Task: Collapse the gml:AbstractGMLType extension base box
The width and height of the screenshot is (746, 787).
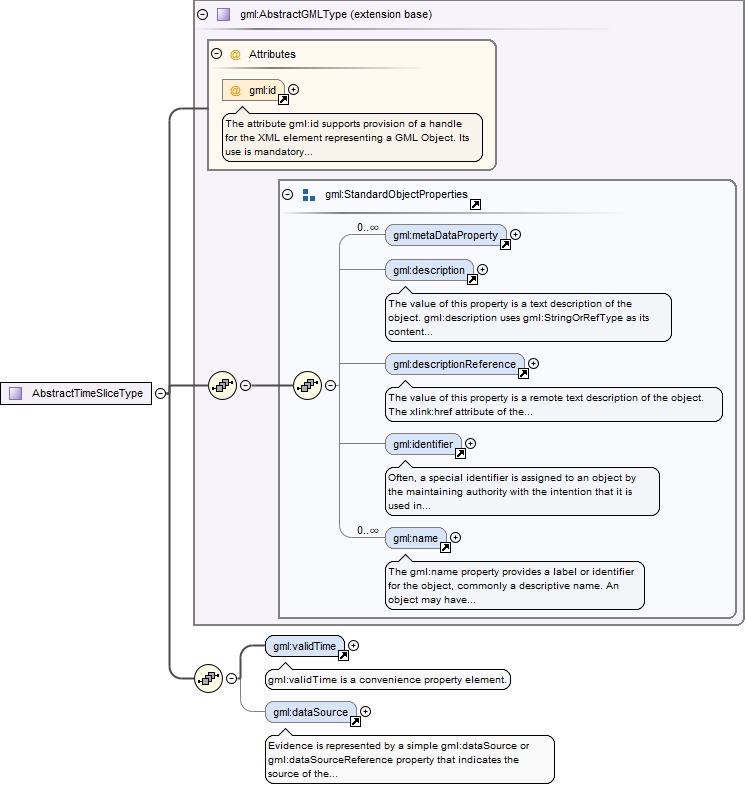Action: pyautogui.click(x=203, y=15)
